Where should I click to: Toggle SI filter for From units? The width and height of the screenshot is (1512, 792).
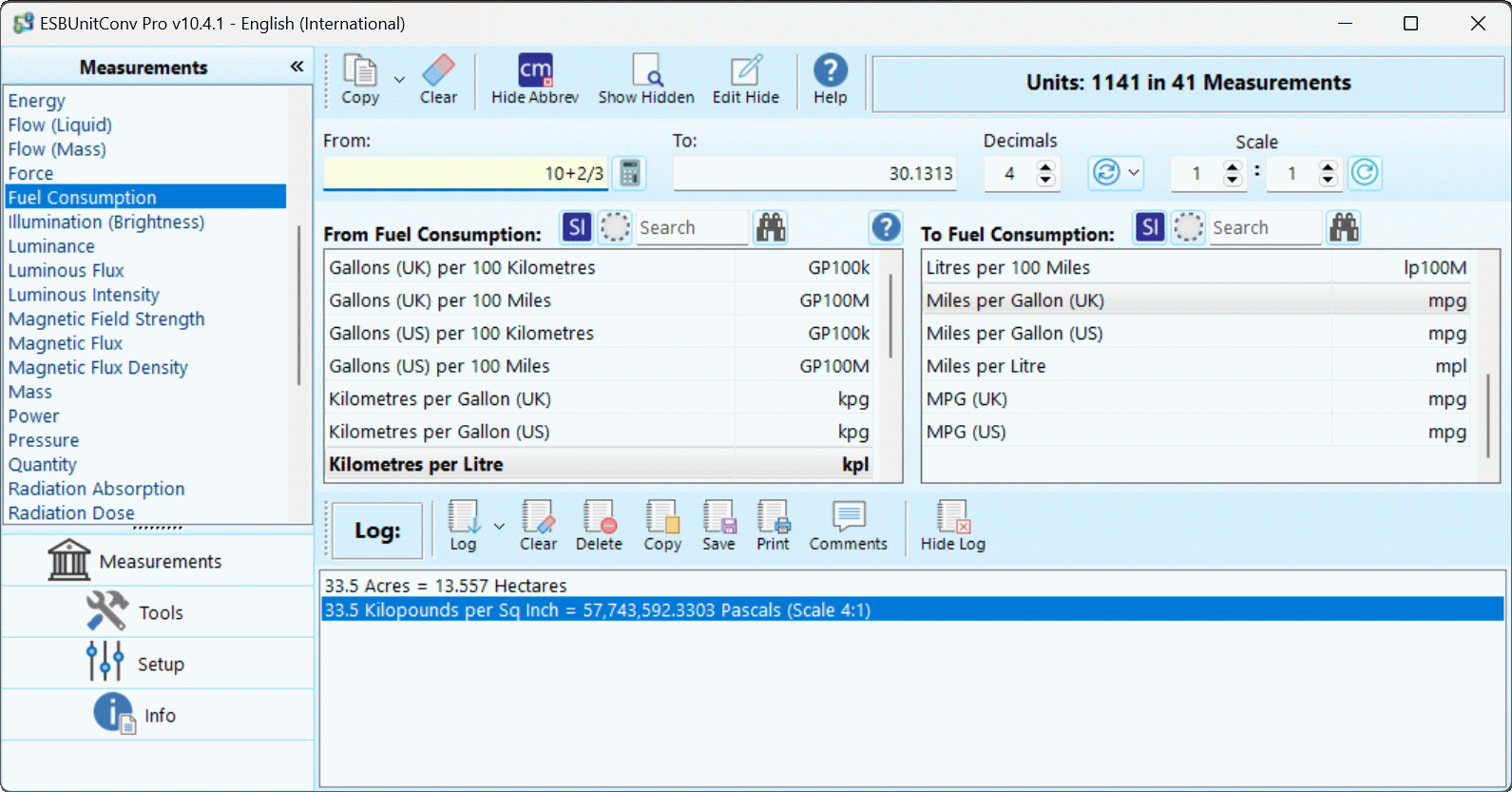(577, 227)
